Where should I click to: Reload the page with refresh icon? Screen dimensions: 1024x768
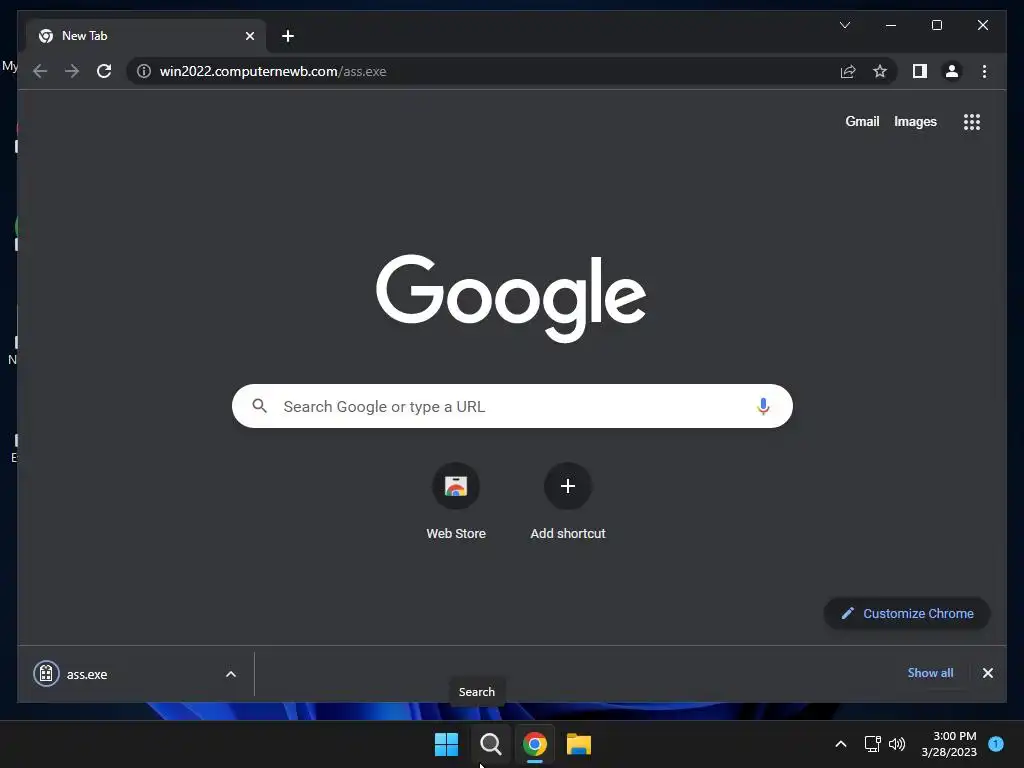[x=104, y=71]
